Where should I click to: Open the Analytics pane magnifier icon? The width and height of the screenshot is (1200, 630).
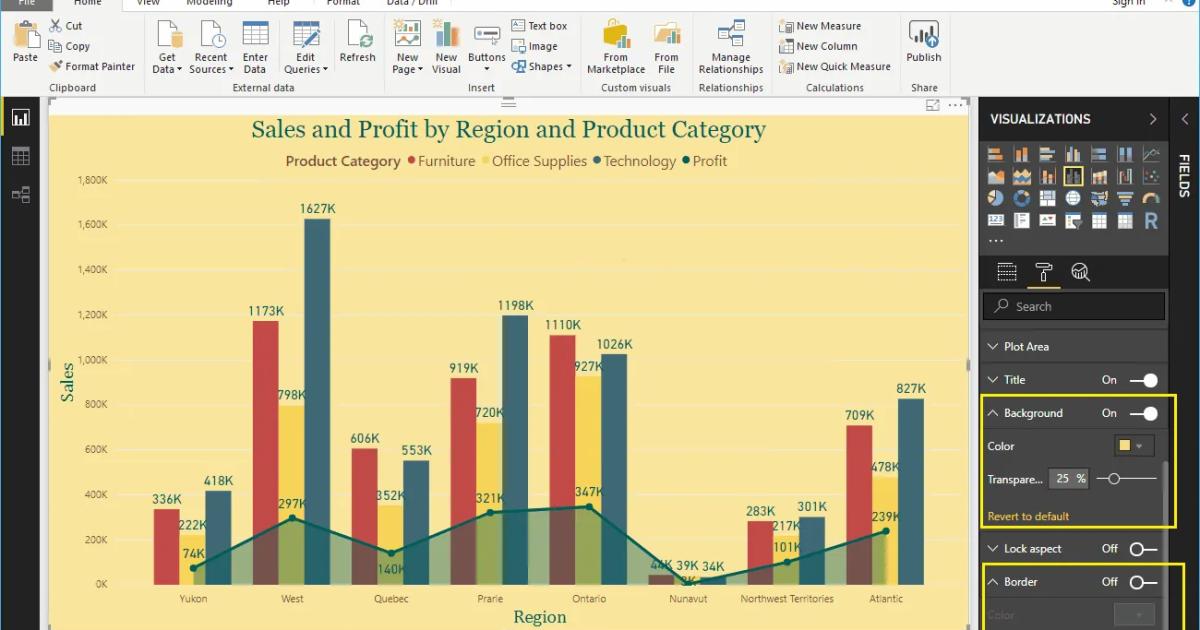click(x=1078, y=271)
